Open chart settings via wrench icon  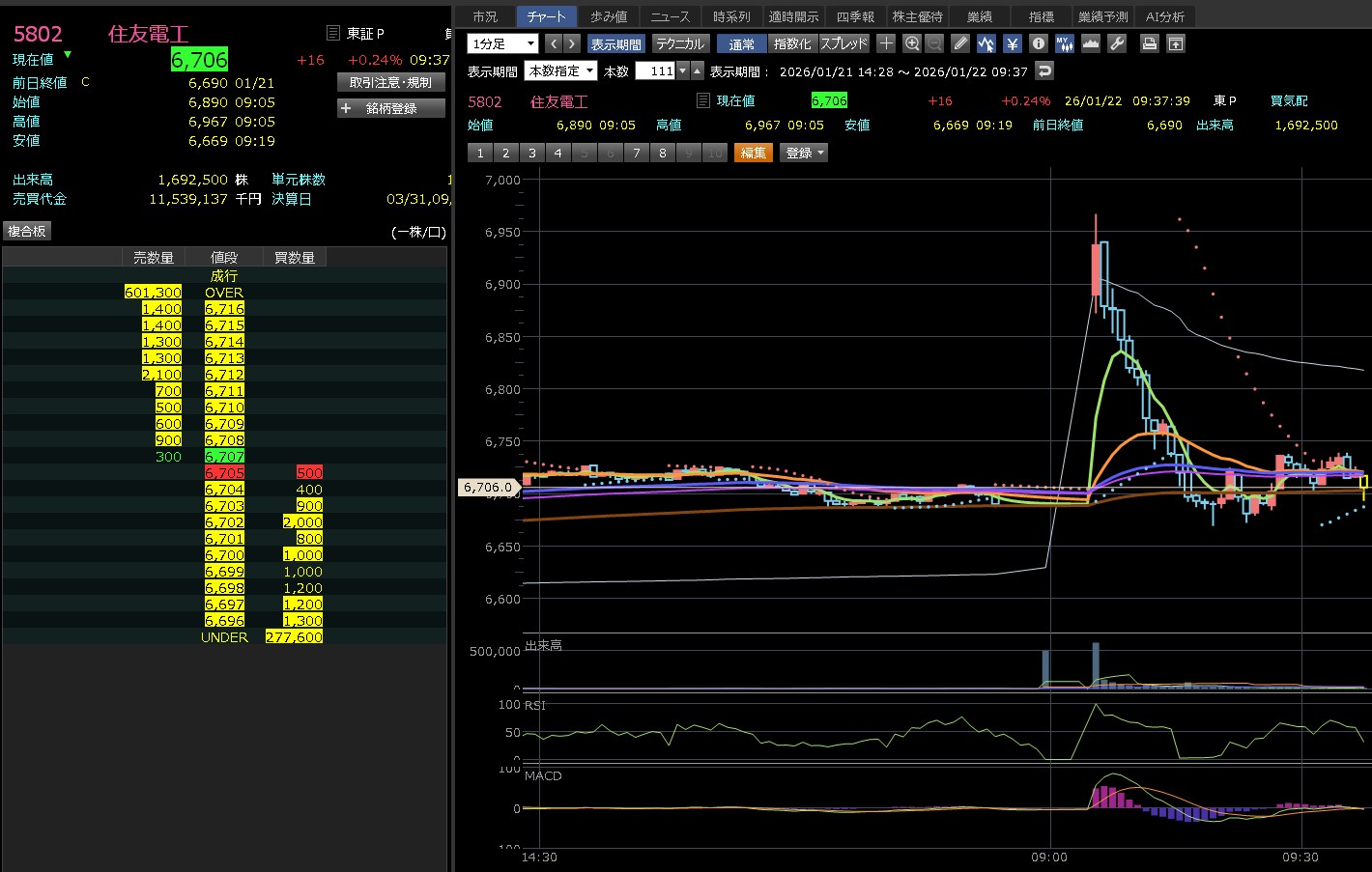(1117, 43)
